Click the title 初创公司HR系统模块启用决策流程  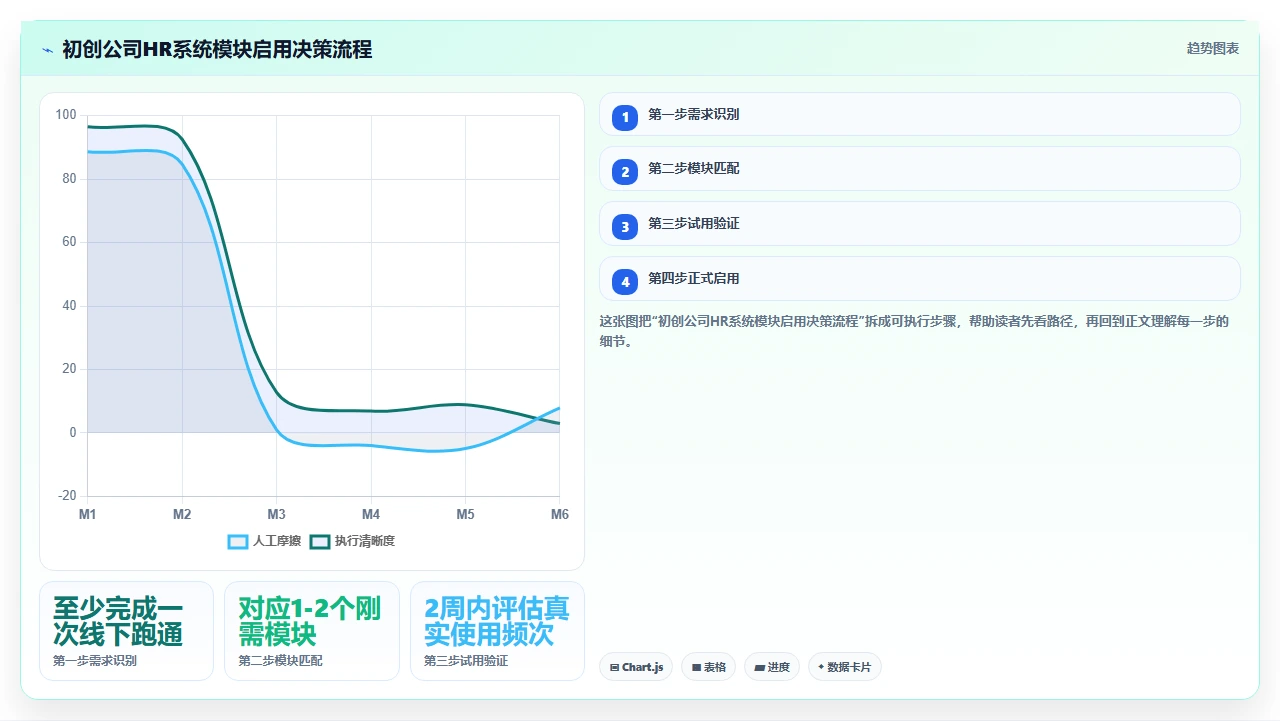click(217, 49)
